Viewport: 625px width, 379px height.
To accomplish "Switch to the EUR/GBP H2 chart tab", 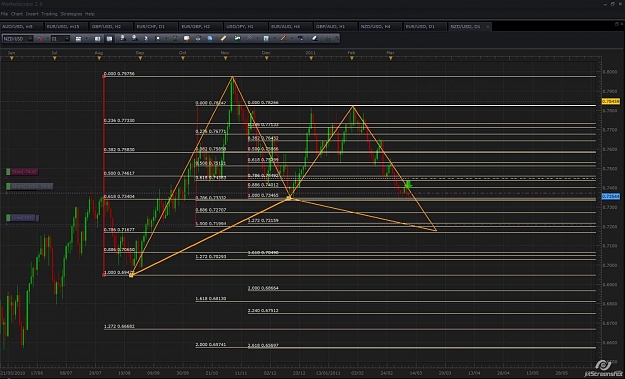I will click(x=201, y=27).
